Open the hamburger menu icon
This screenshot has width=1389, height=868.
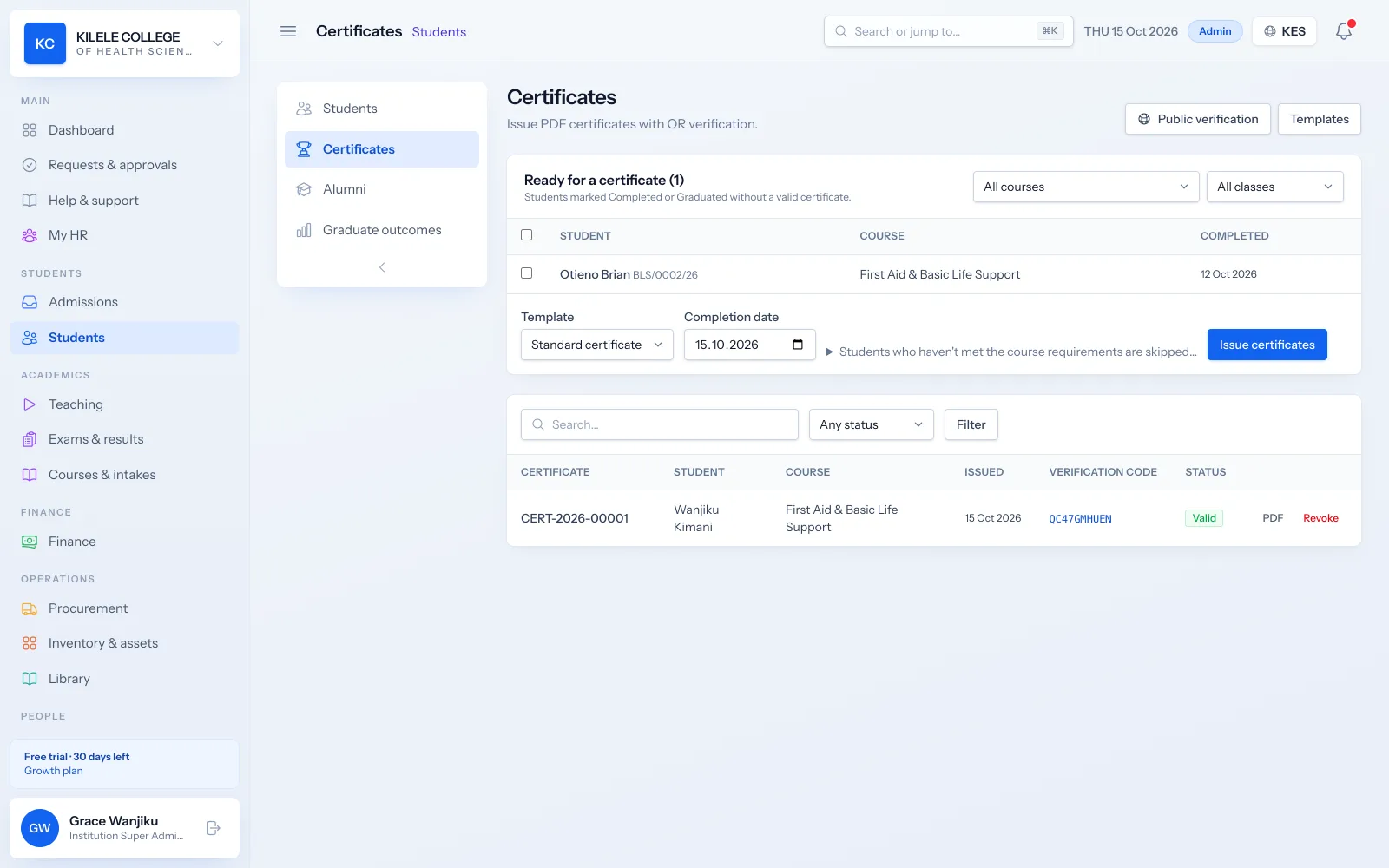tap(288, 31)
